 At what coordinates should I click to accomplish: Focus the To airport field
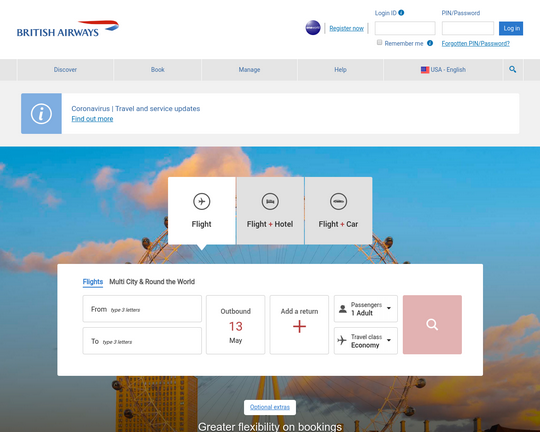coord(142,341)
